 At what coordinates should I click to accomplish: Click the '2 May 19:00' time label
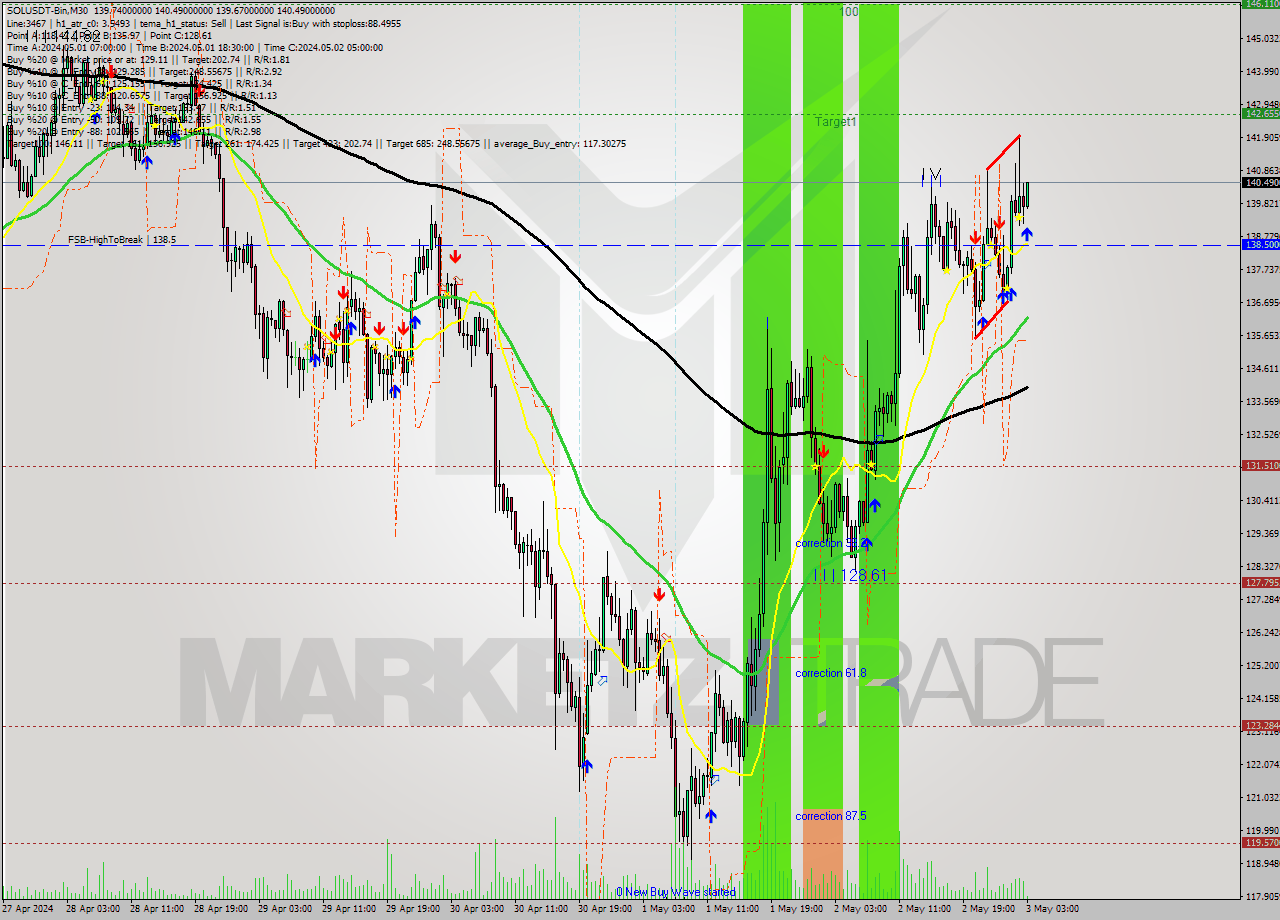(x=990, y=909)
